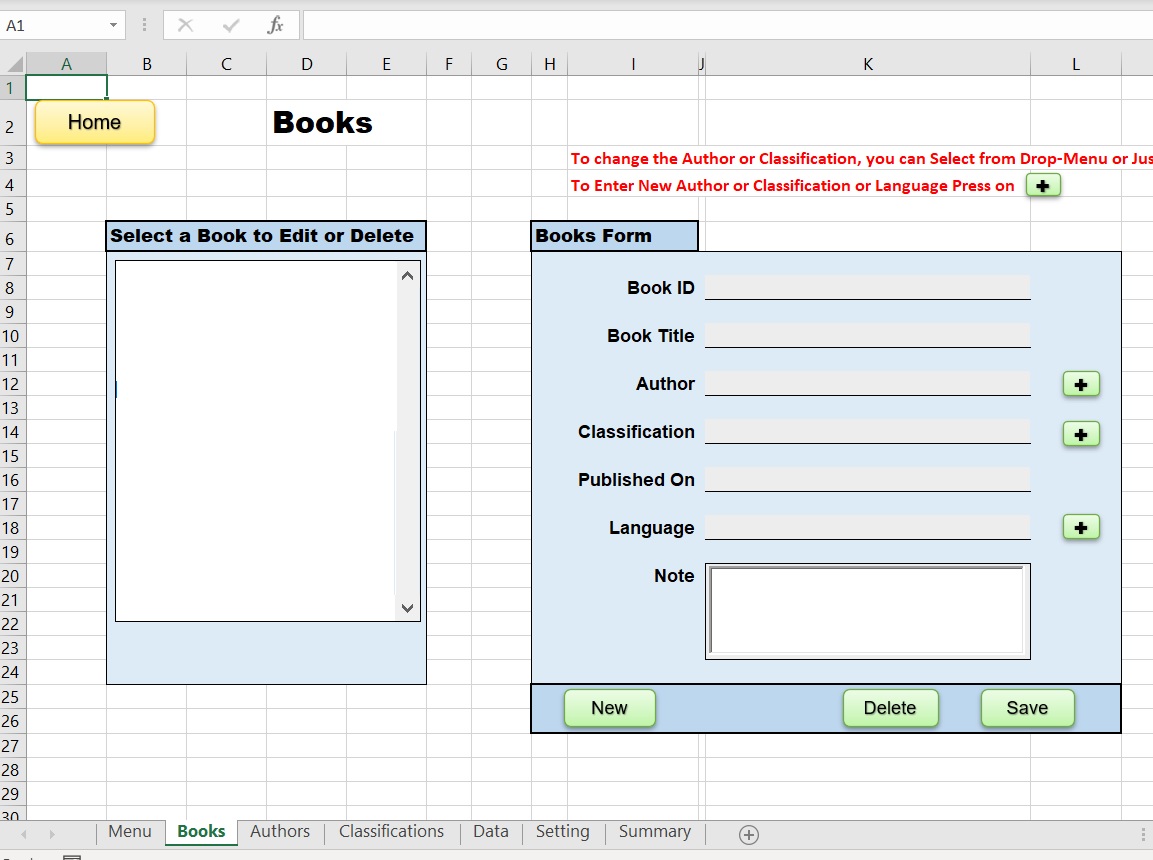This screenshot has height=860, width=1153.
Task: Click inside the Note text box
Action: [x=867, y=610]
